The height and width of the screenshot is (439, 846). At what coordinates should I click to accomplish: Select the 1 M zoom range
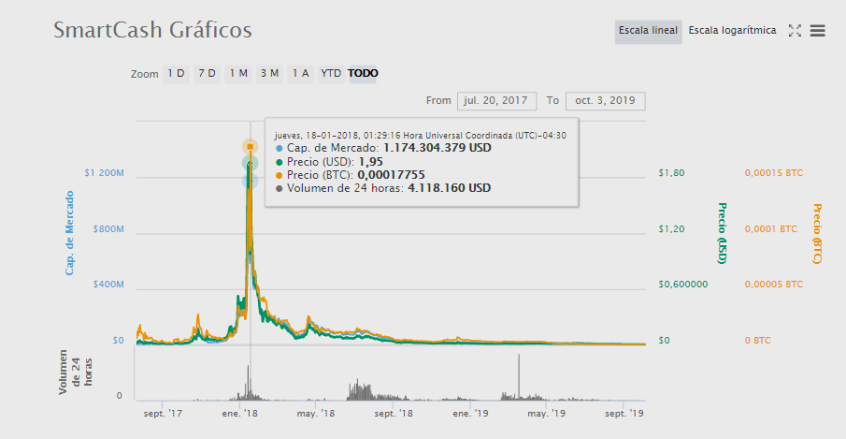(x=238, y=73)
